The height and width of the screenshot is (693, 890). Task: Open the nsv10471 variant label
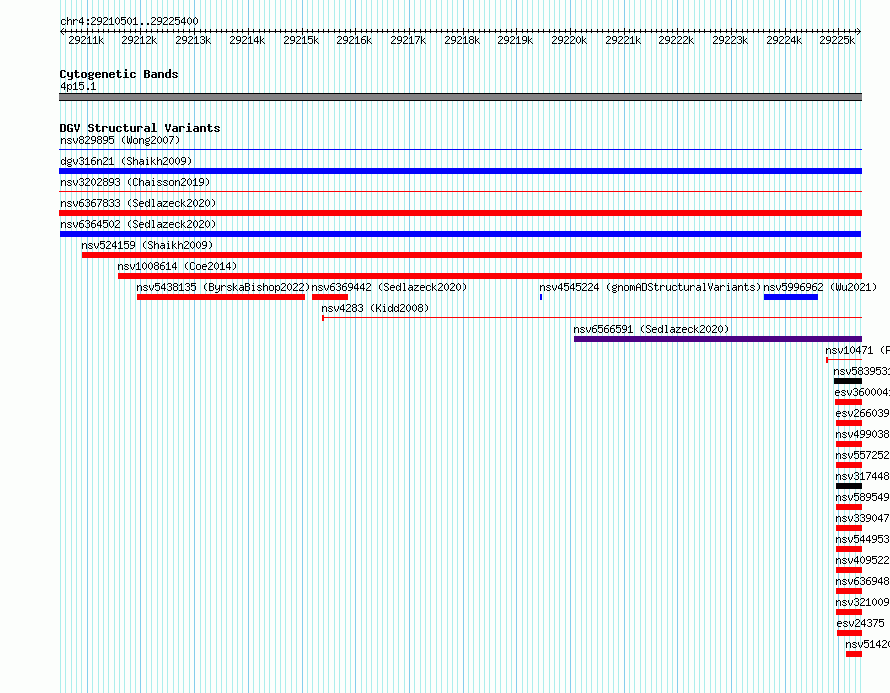pos(857,350)
